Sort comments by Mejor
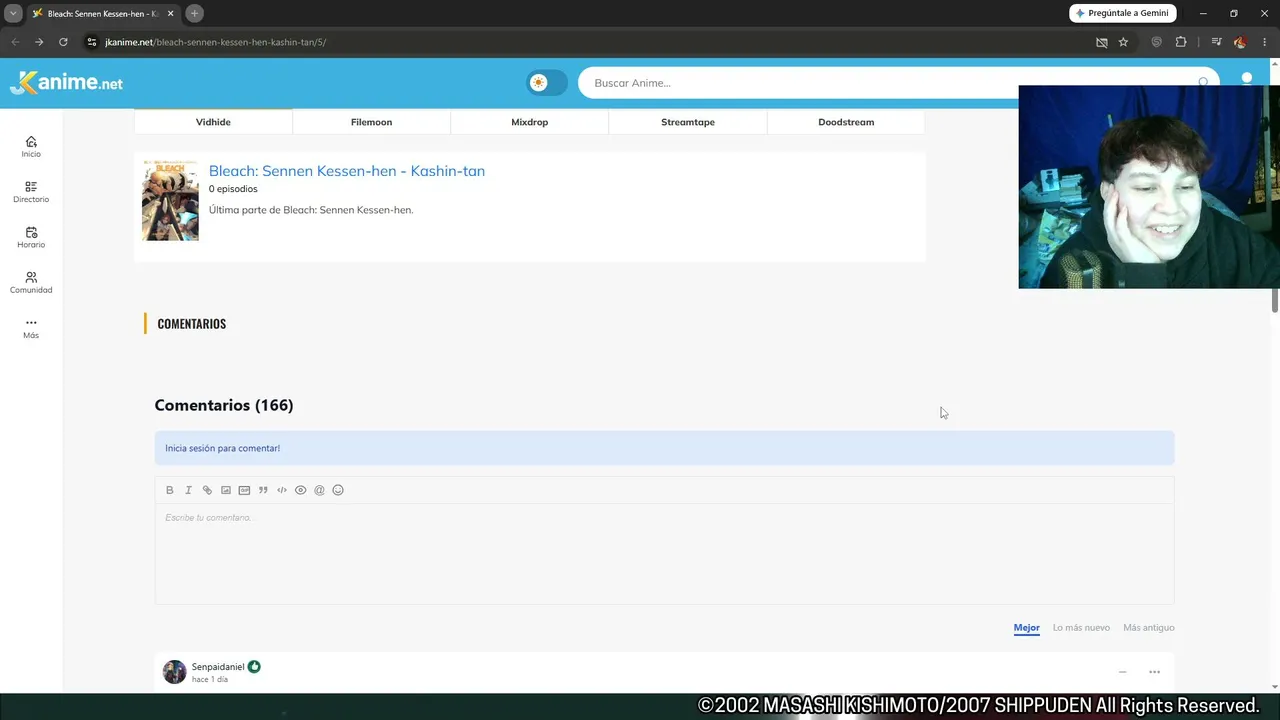 1027,628
